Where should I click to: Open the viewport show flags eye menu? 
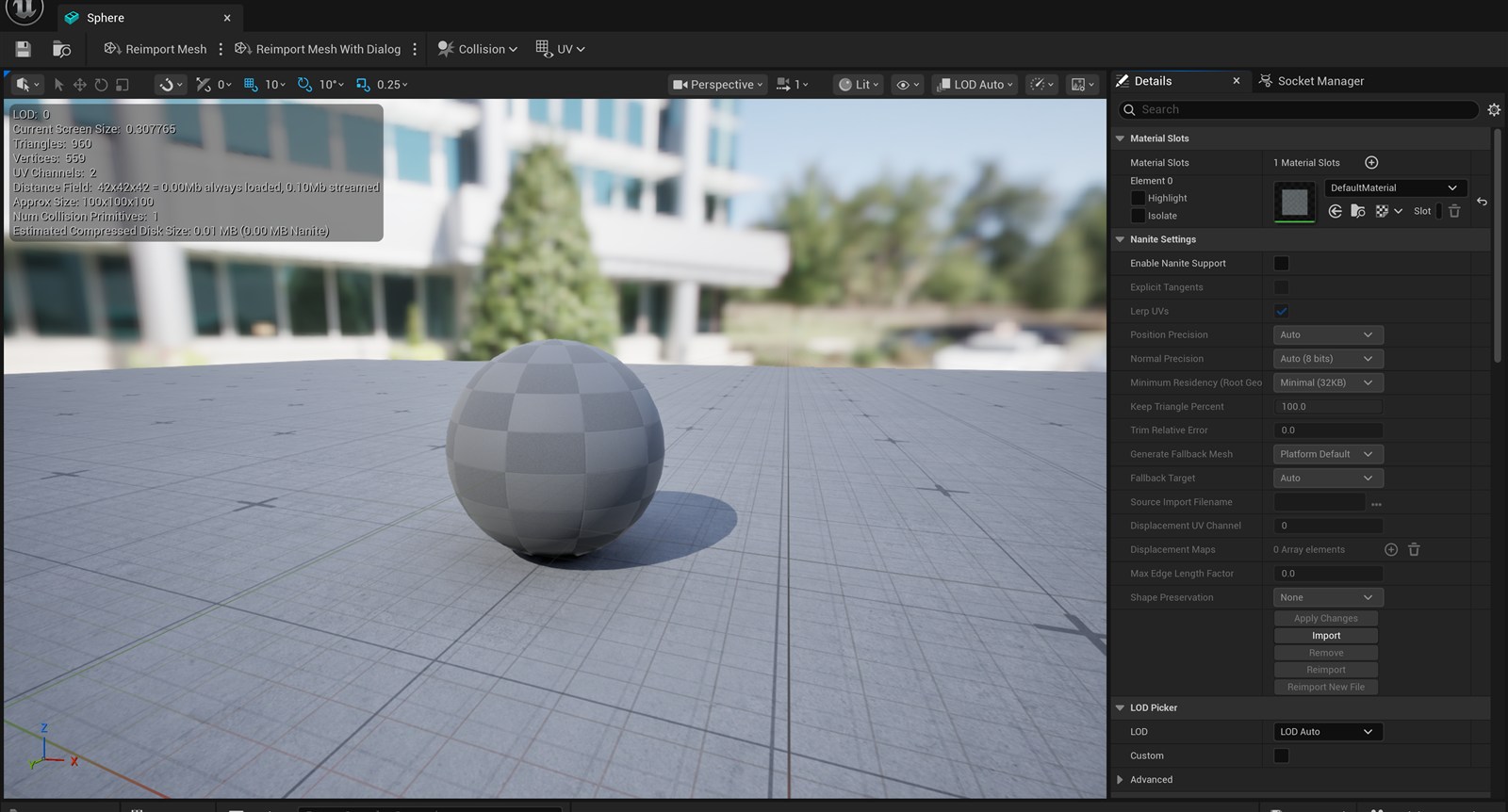[x=907, y=85]
